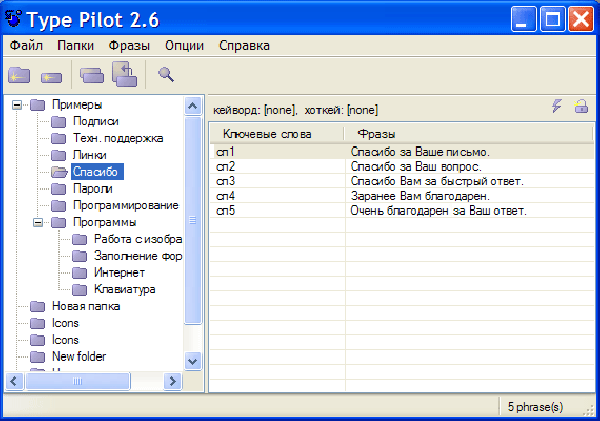The width and height of the screenshot is (600, 421).
Task: Select phrase Очень благодарен за Ваш ответ.
Action: pos(439,211)
